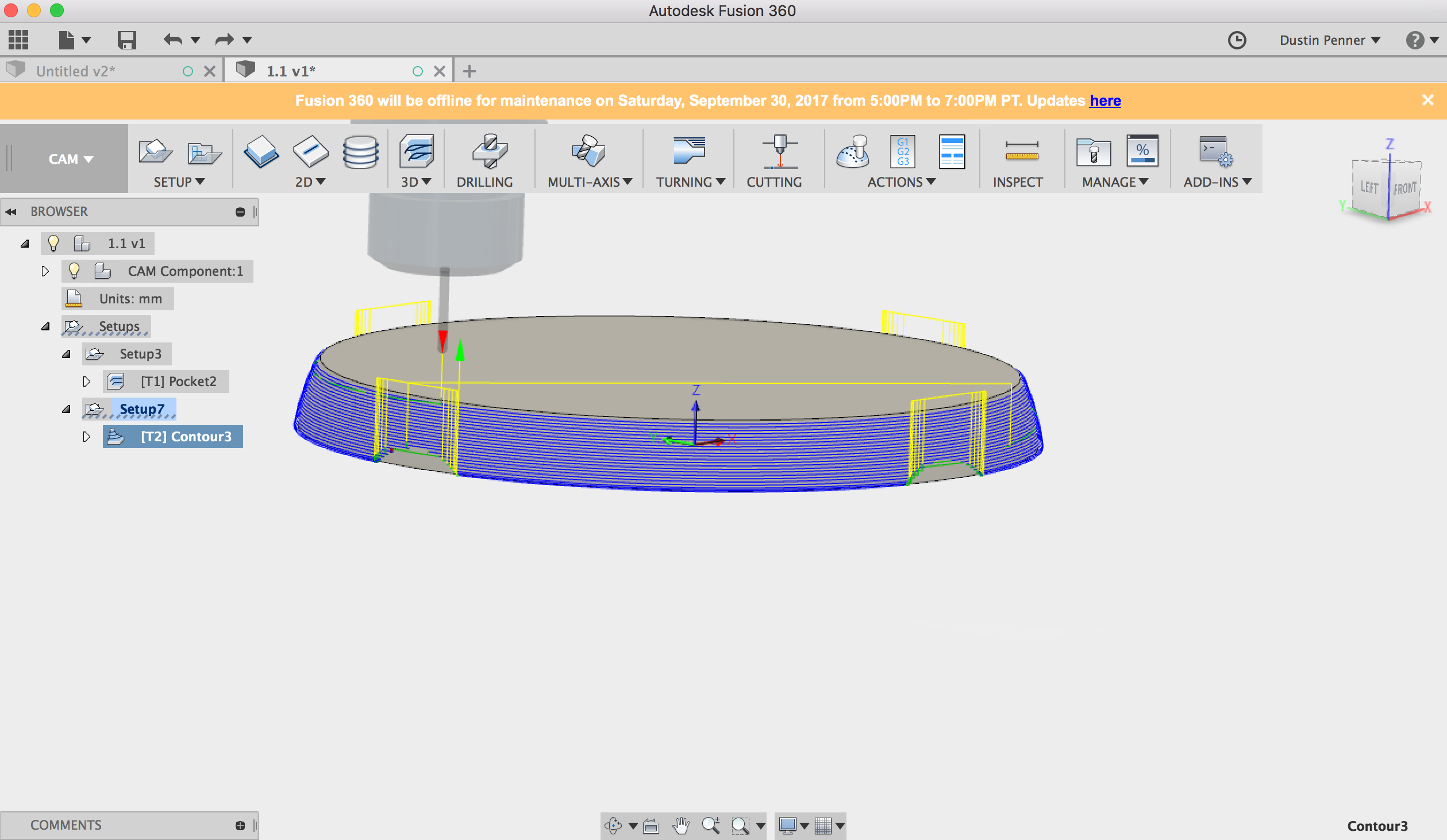
Task: Collapse the Browser panel with double arrows
Action: [11, 212]
